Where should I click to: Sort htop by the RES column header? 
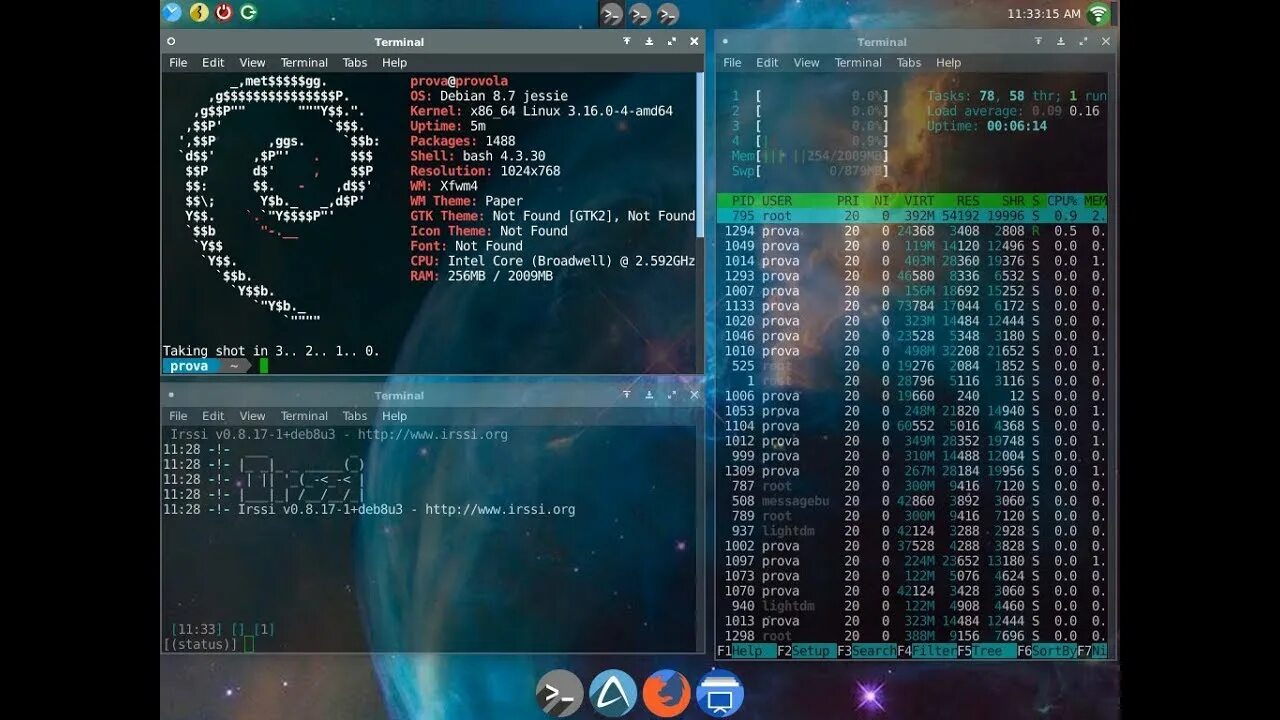968,201
